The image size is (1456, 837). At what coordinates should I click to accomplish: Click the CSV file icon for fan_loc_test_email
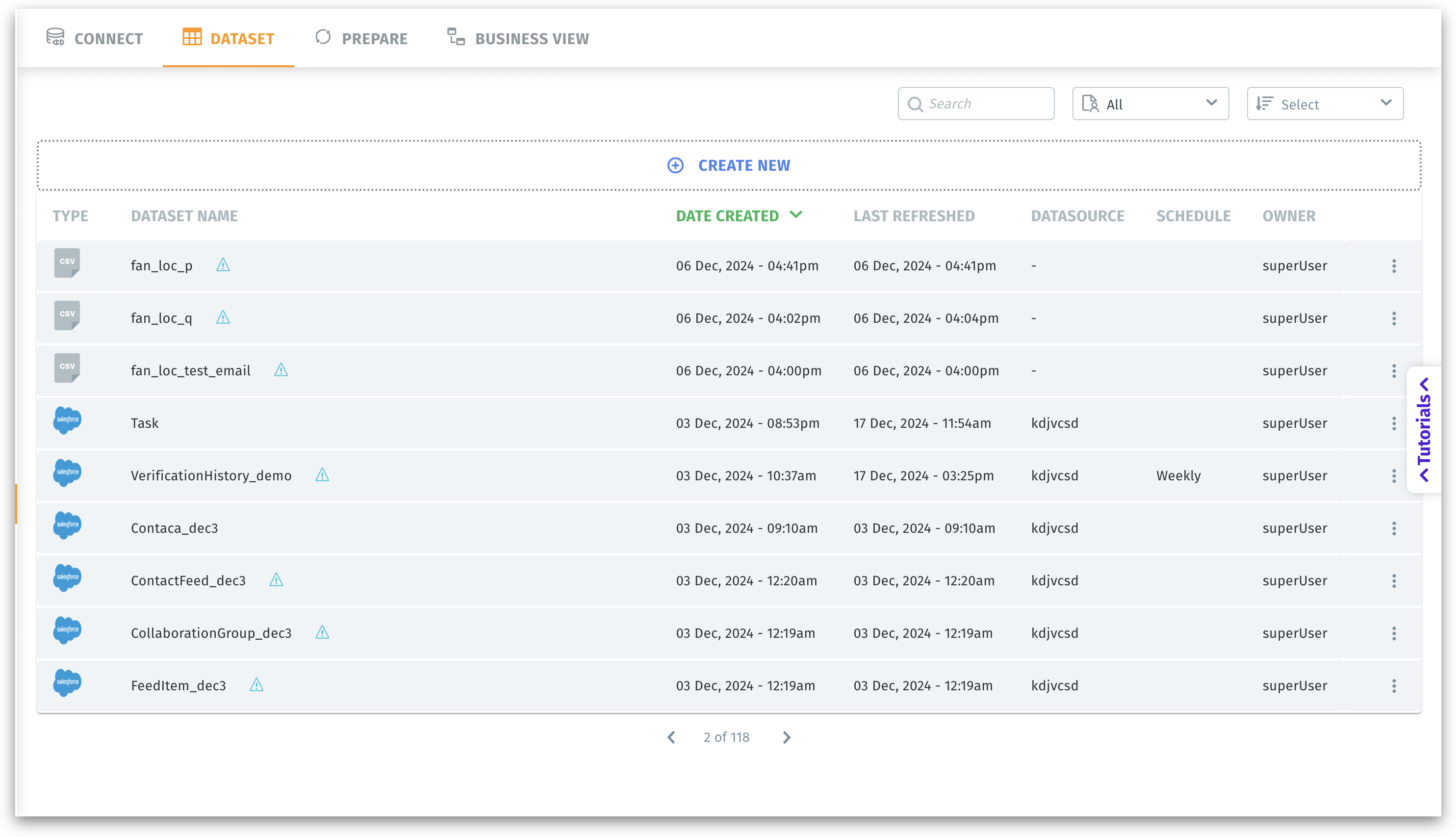[67, 368]
